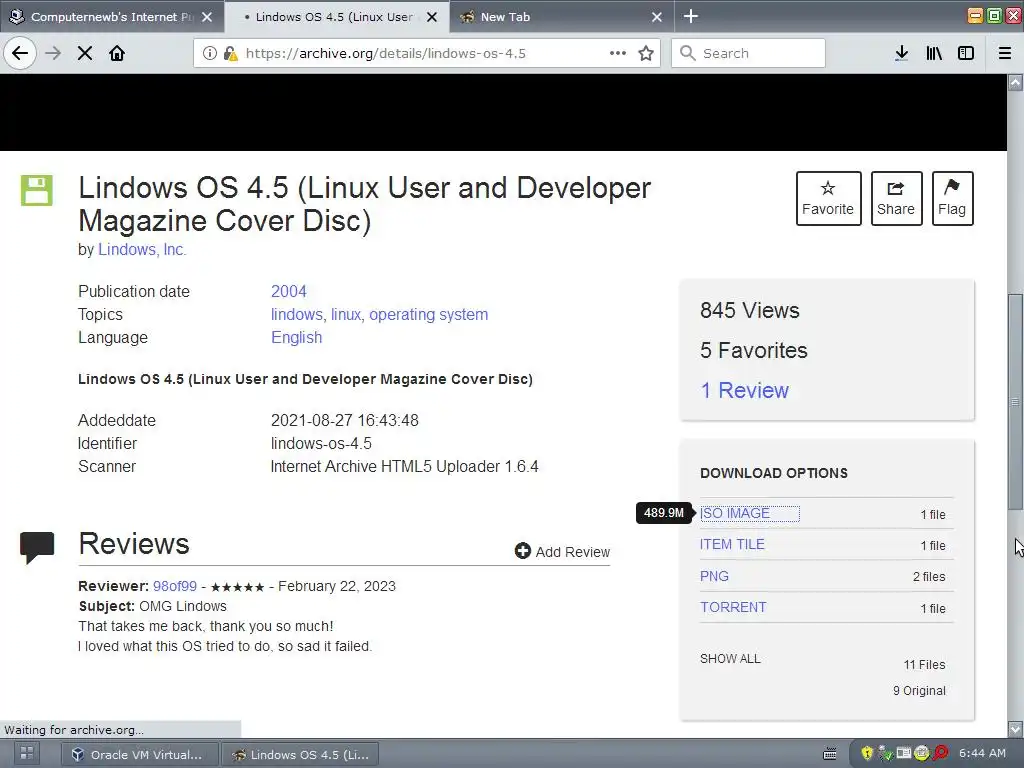Switch to the Computernewb's Internet tab
1024x768 pixels.
coord(112,17)
